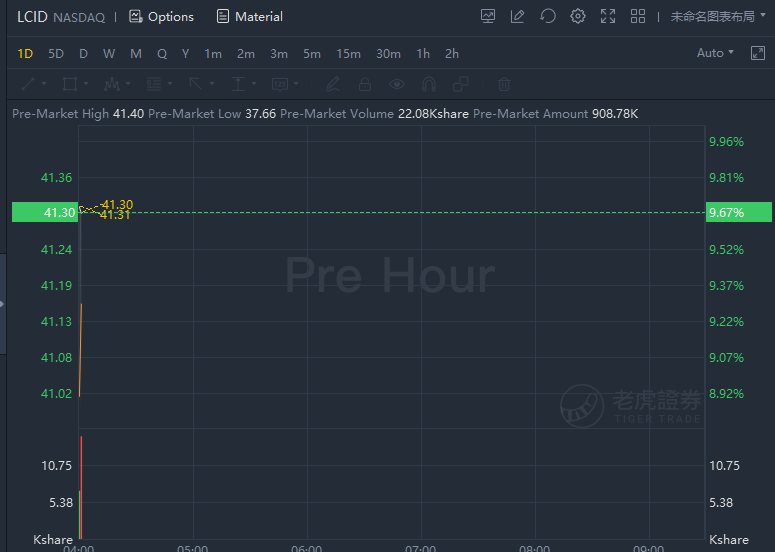
Task: Click the 41.36 price axis label
Action: coord(56,177)
